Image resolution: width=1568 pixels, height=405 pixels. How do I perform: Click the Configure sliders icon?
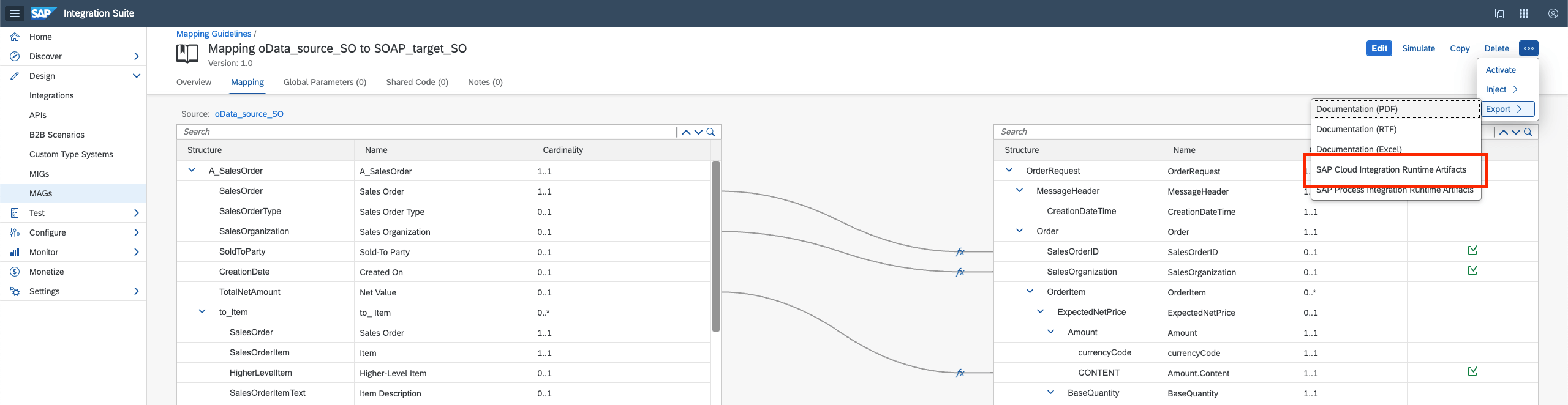15,232
